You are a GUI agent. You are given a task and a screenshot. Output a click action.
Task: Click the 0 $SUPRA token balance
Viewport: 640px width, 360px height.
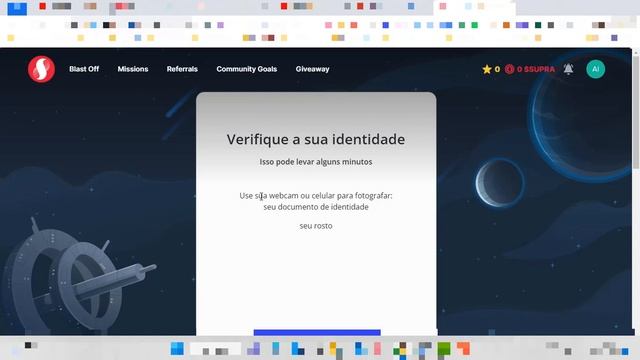[530, 69]
